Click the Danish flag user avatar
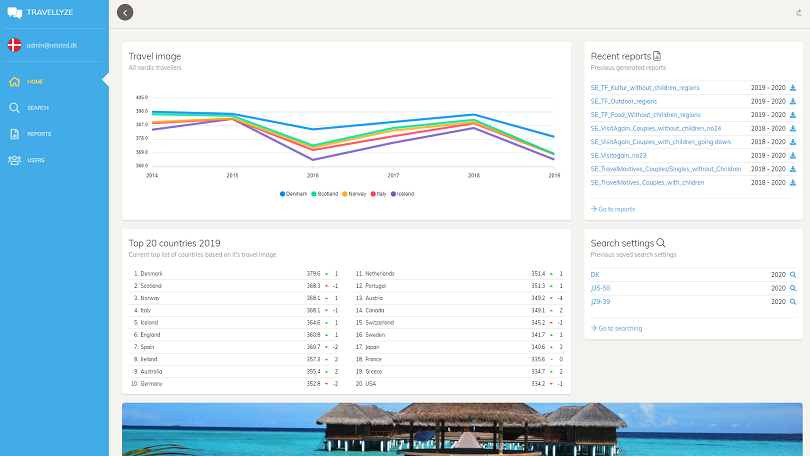This screenshot has width=810, height=456. click(x=14, y=45)
